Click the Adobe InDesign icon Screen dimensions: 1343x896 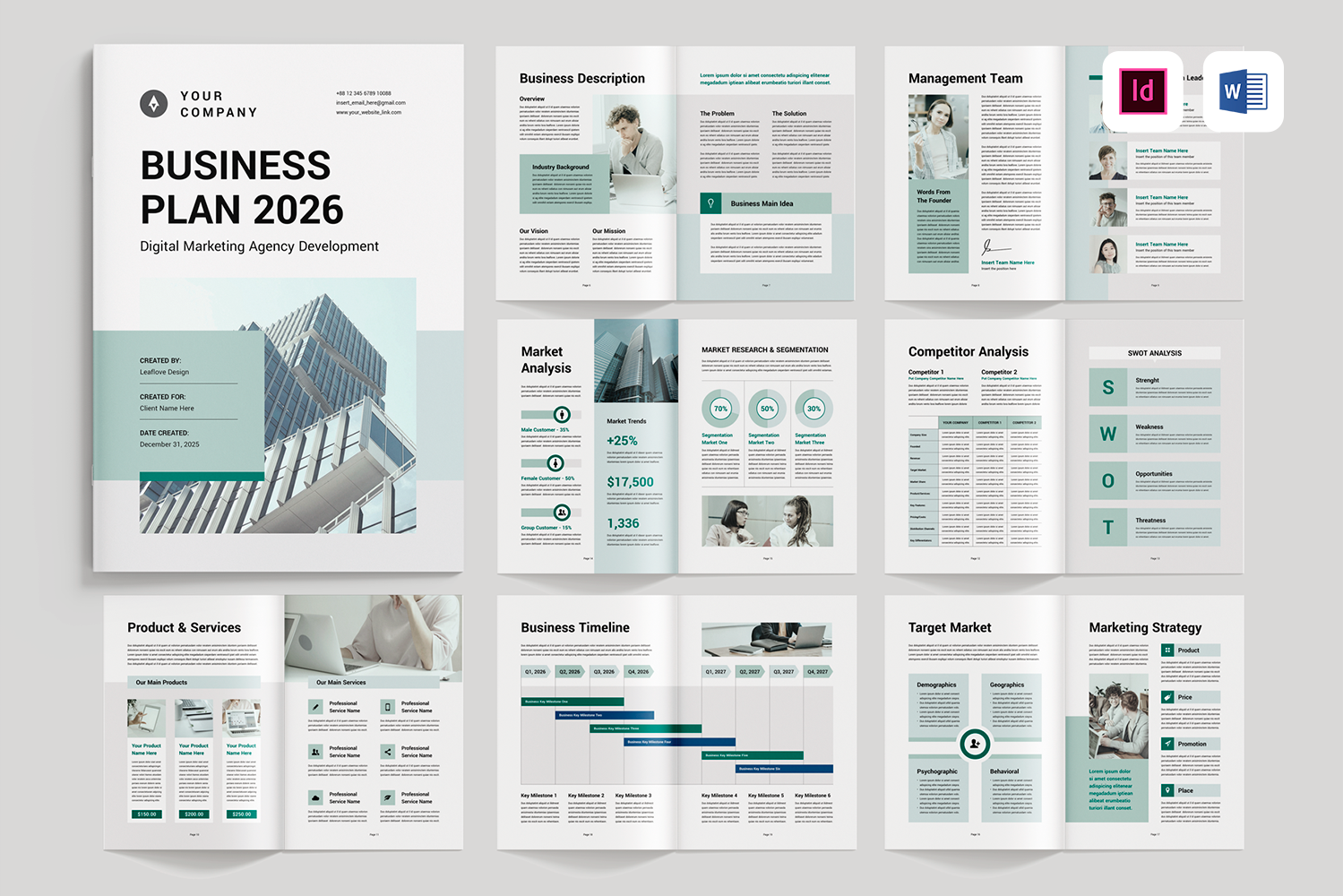1142,91
